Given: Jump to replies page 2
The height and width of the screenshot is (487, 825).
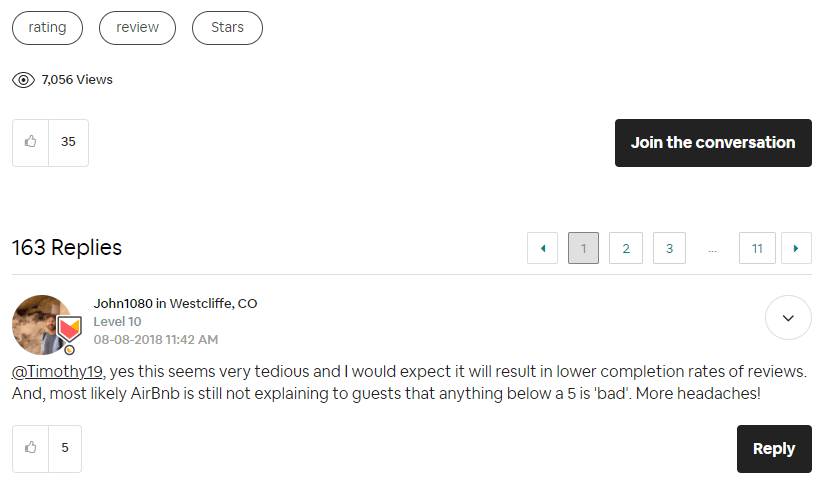Looking at the screenshot, I should pyautogui.click(x=626, y=248).
